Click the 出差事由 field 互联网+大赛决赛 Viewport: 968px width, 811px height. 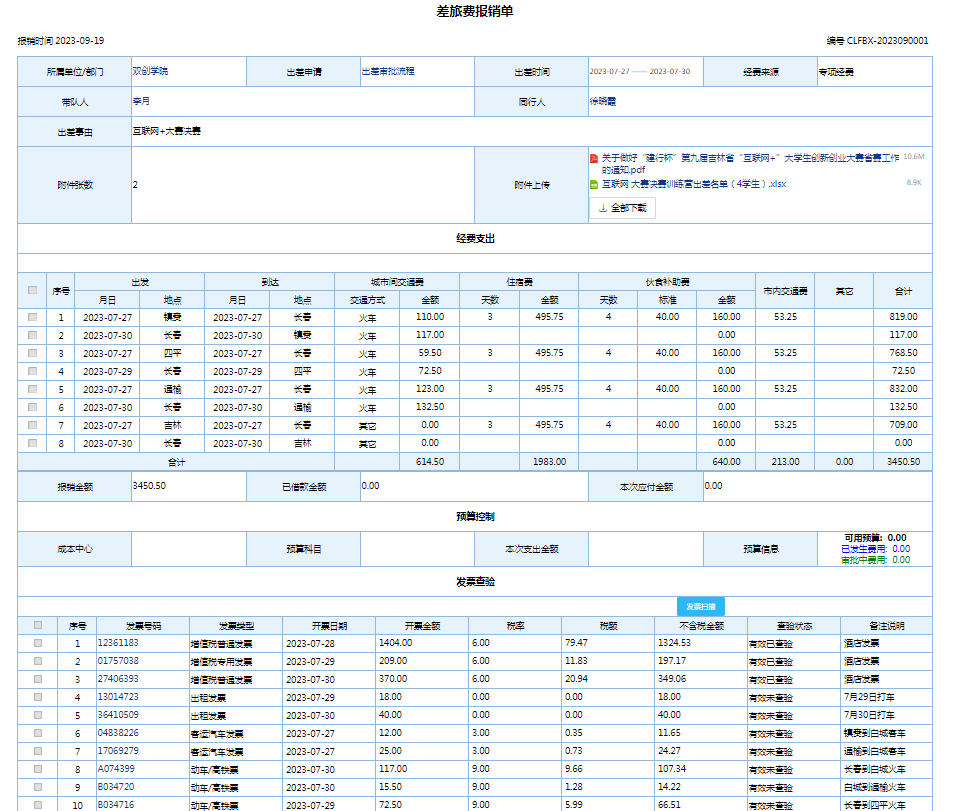[532, 131]
